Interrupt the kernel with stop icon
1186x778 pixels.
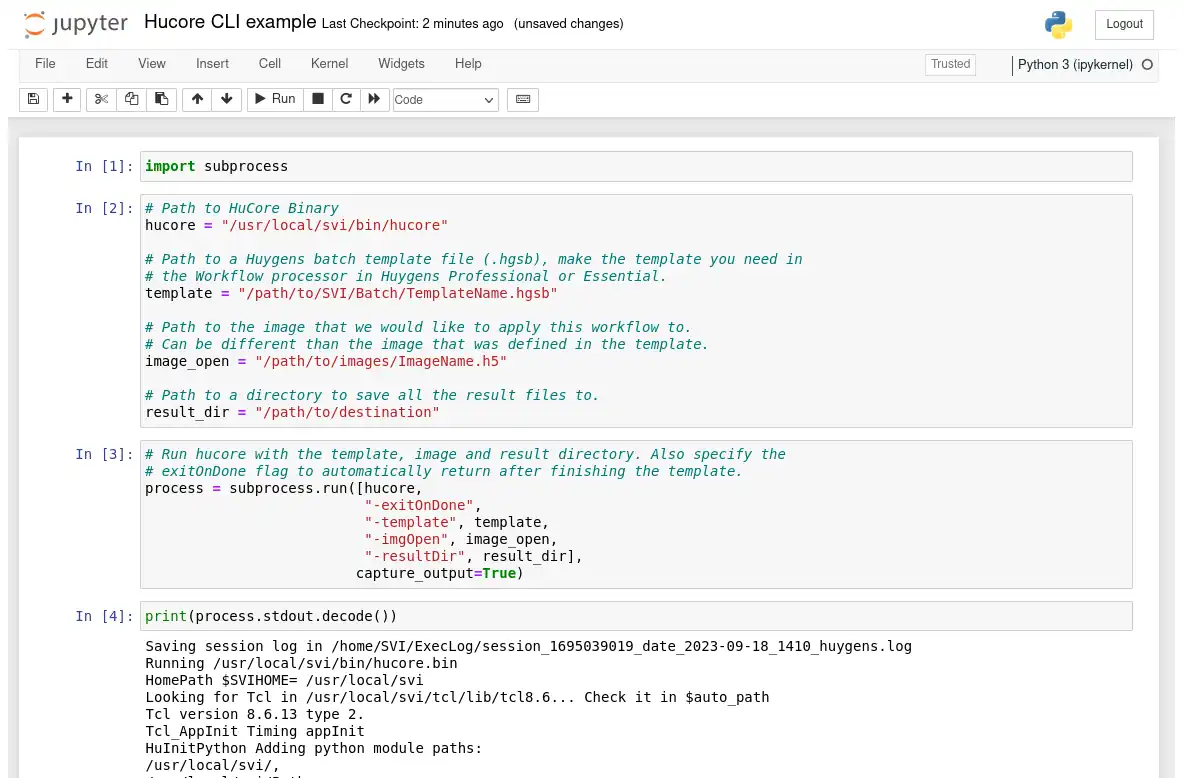pos(318,99)
